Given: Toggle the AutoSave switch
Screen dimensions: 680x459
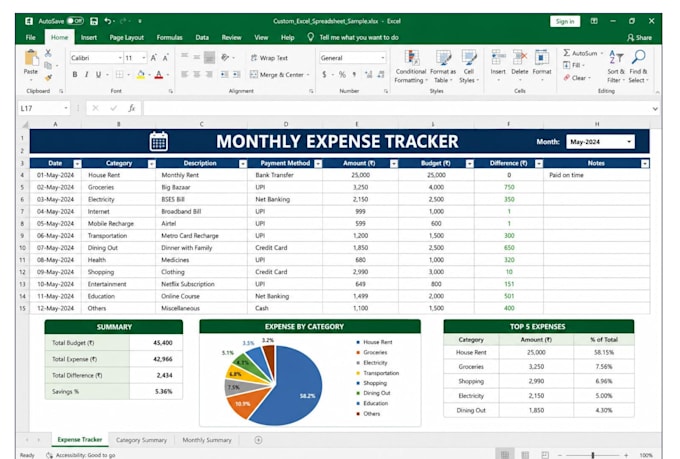Looking at the screenshot, I should coord(75,21).
